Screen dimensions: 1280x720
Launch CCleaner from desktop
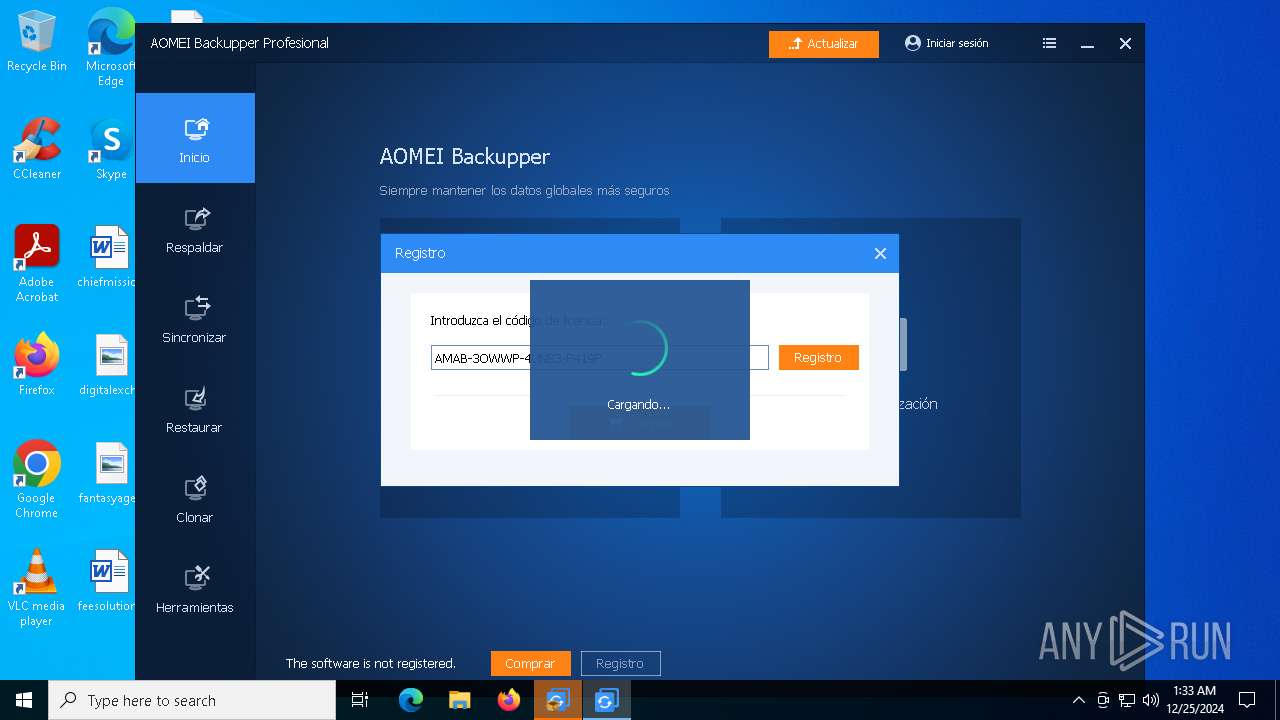[x=37, y=149]
